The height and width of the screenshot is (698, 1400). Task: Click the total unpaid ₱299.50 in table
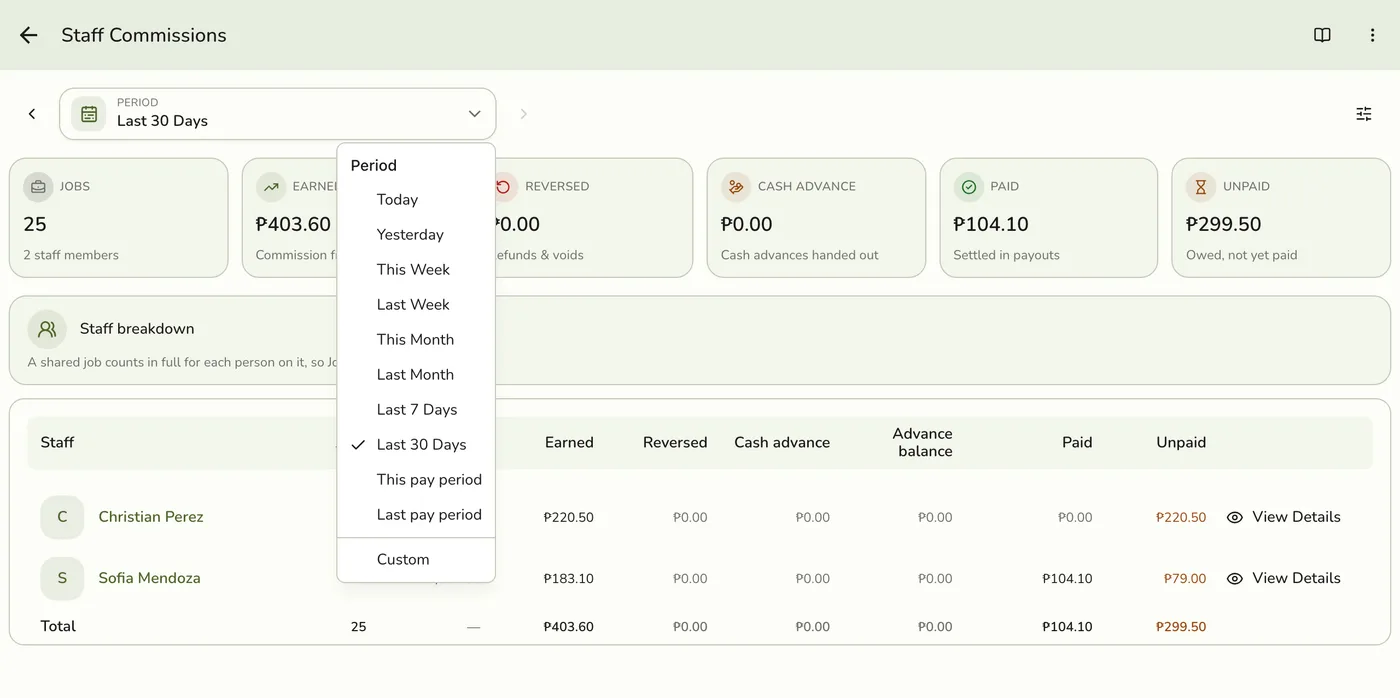pyautogui.click(x=1181, y=627)
